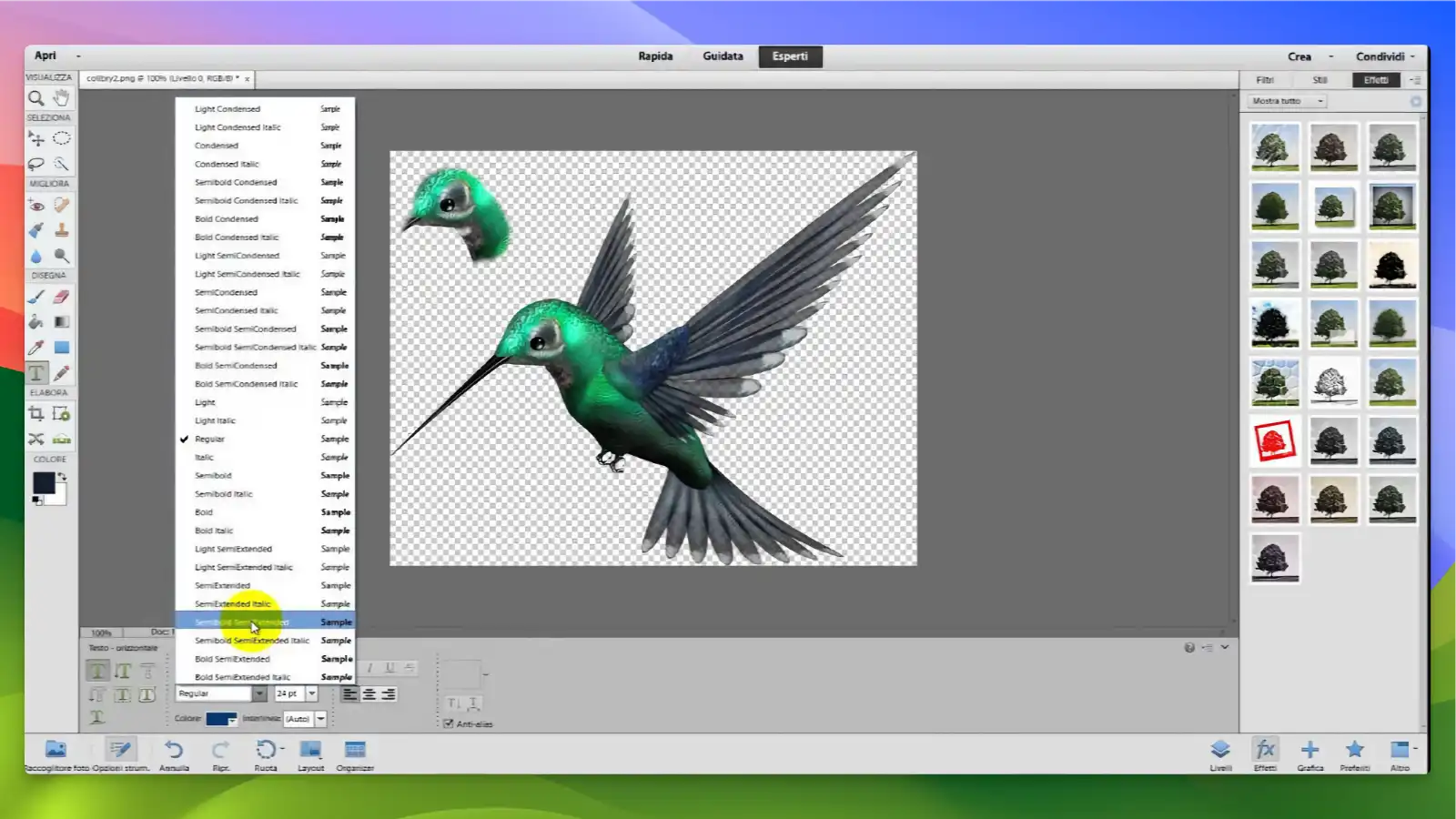Activate the Eraser tool in DISEGNA
This screenshot has height=819, width=1456.
(x=62, y=297)
